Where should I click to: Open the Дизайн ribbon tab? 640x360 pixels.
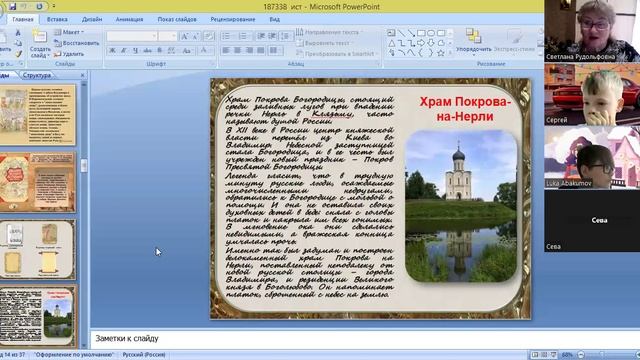point(92,19)
